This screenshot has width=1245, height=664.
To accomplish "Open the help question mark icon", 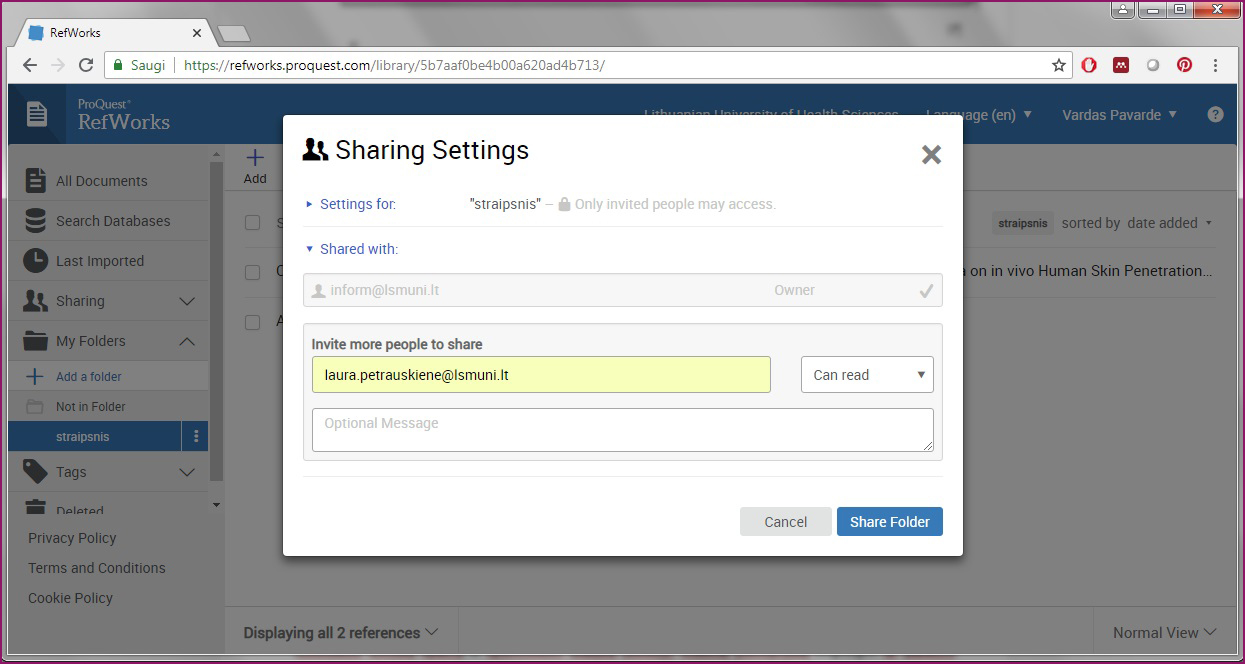I will [x=1216, y=115].
